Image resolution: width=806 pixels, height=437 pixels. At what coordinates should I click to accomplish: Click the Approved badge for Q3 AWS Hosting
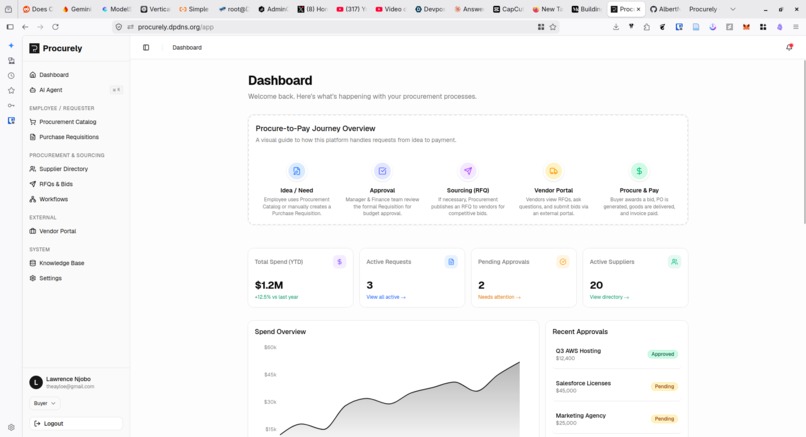pyautogui.click(x=663, y=354)
